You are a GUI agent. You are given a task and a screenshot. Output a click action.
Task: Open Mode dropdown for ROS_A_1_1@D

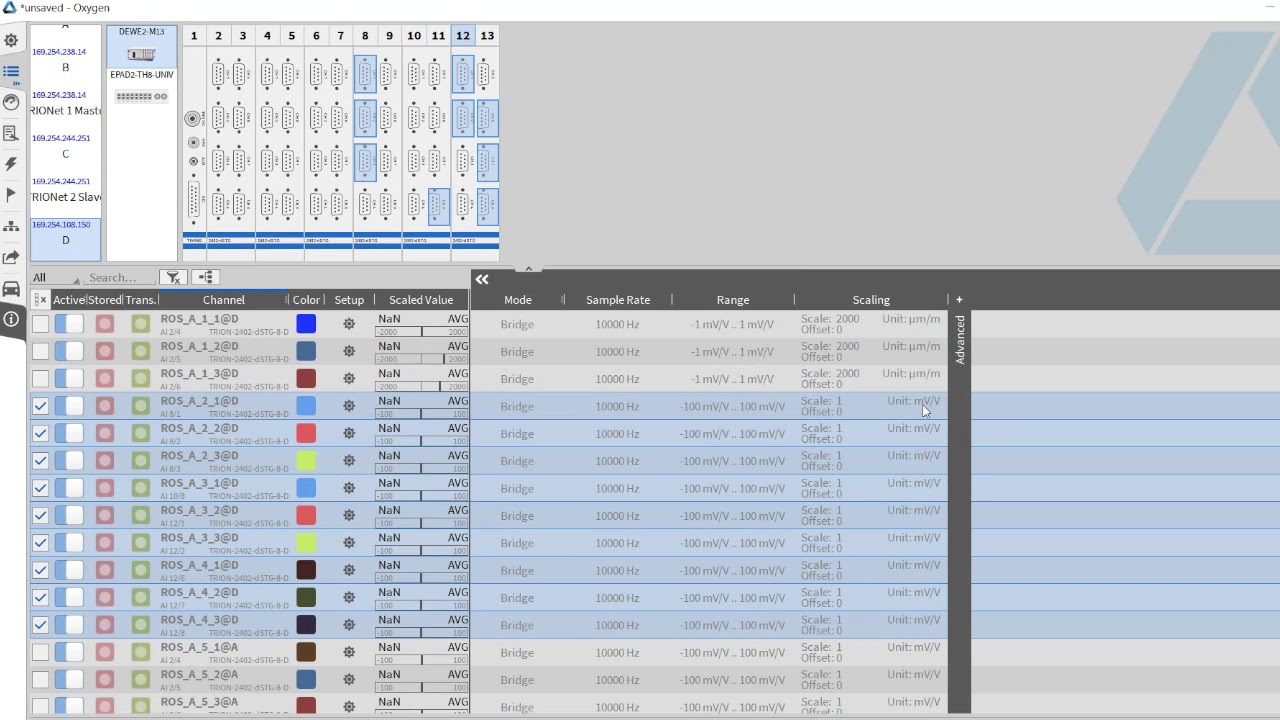click(x=517, y=324)
